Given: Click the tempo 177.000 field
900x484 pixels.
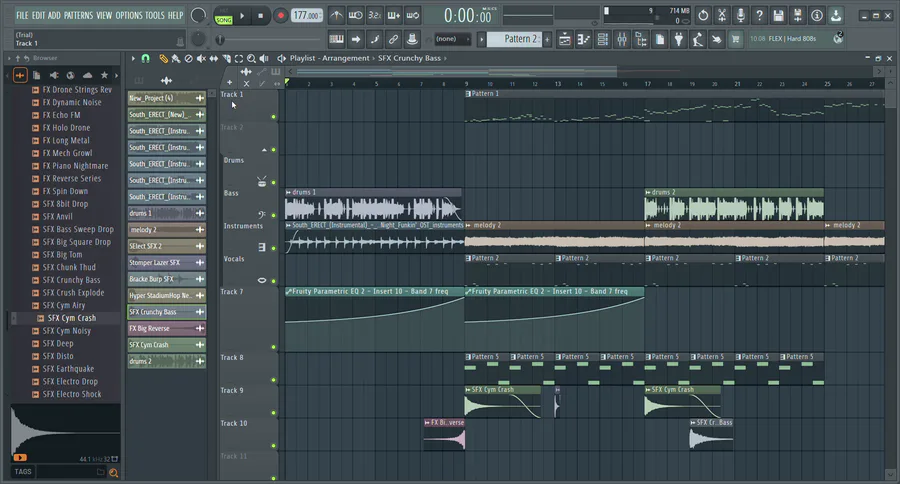Looking at the screenshot, I should point(307,16).
